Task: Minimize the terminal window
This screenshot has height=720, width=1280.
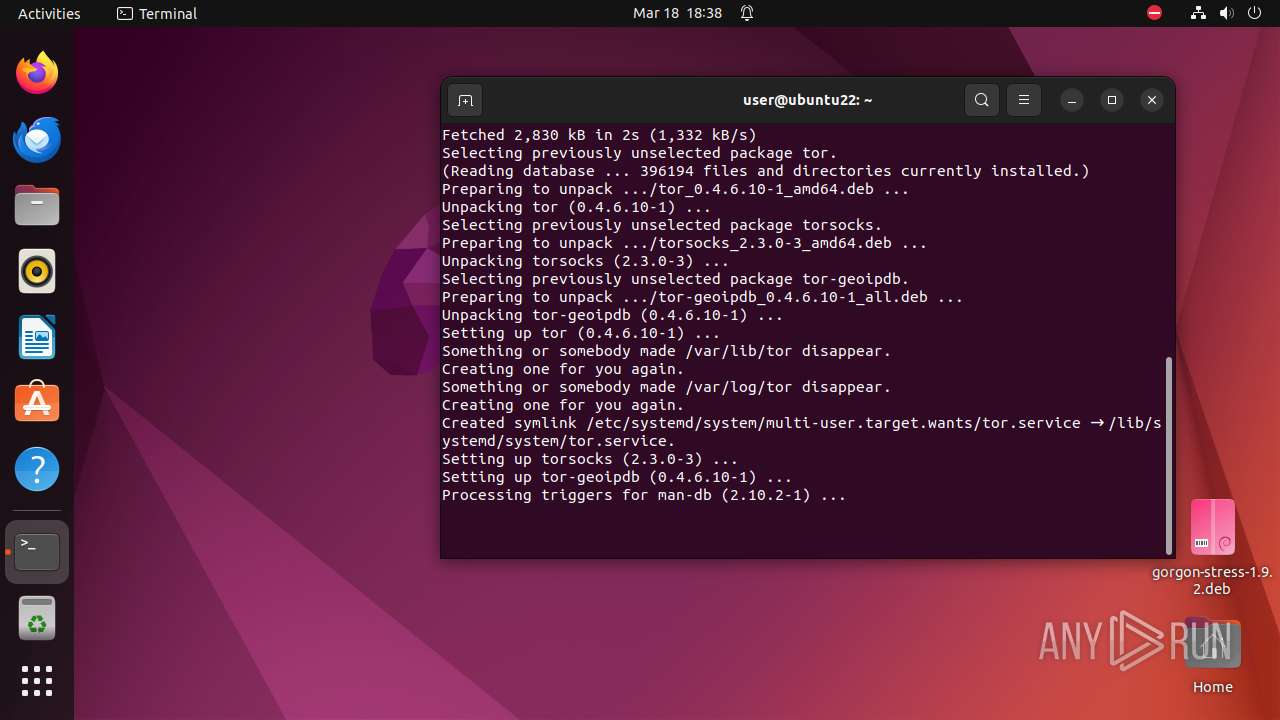Action: tap(1072, 100)
